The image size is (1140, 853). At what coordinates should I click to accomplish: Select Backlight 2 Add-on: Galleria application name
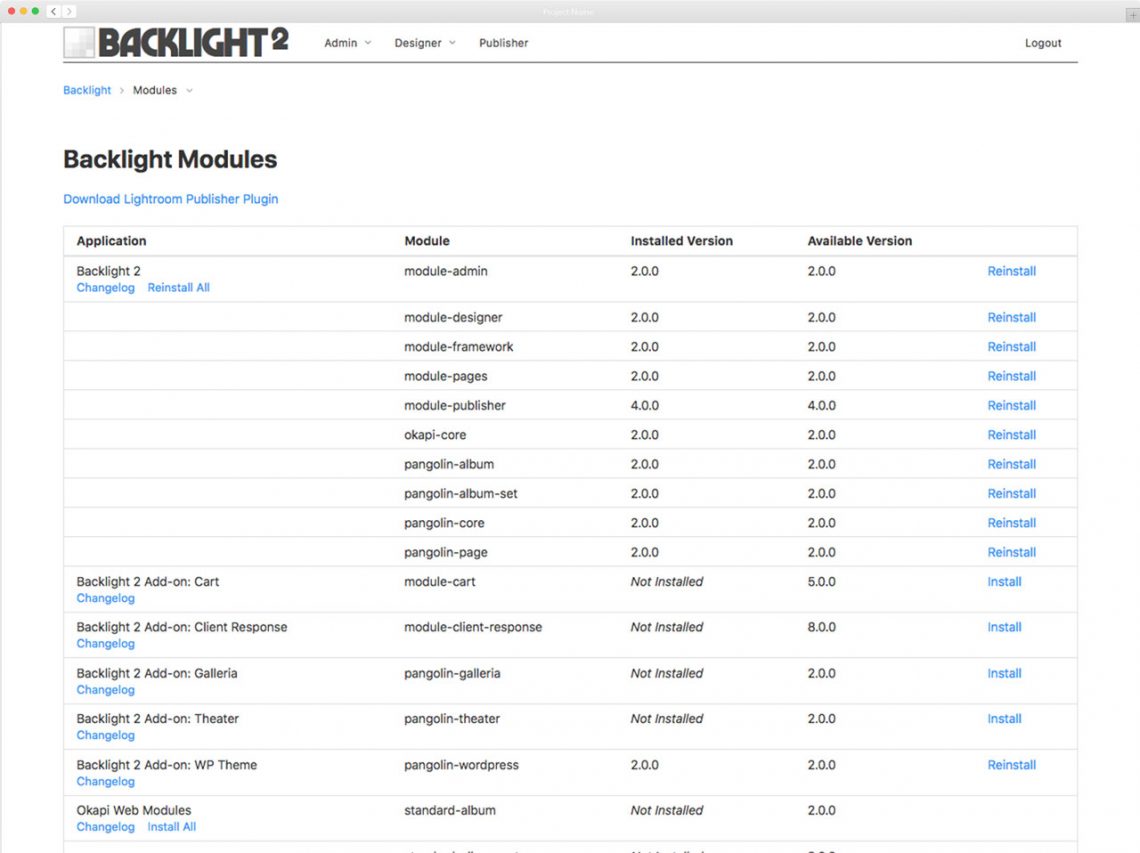157,673
